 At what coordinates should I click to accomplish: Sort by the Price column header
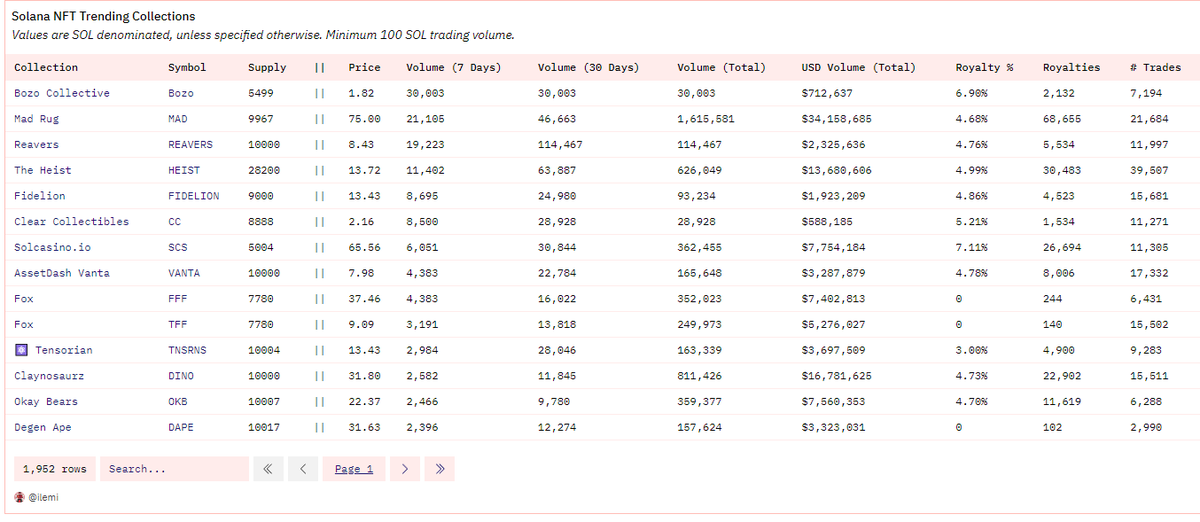tap(364, 68)
